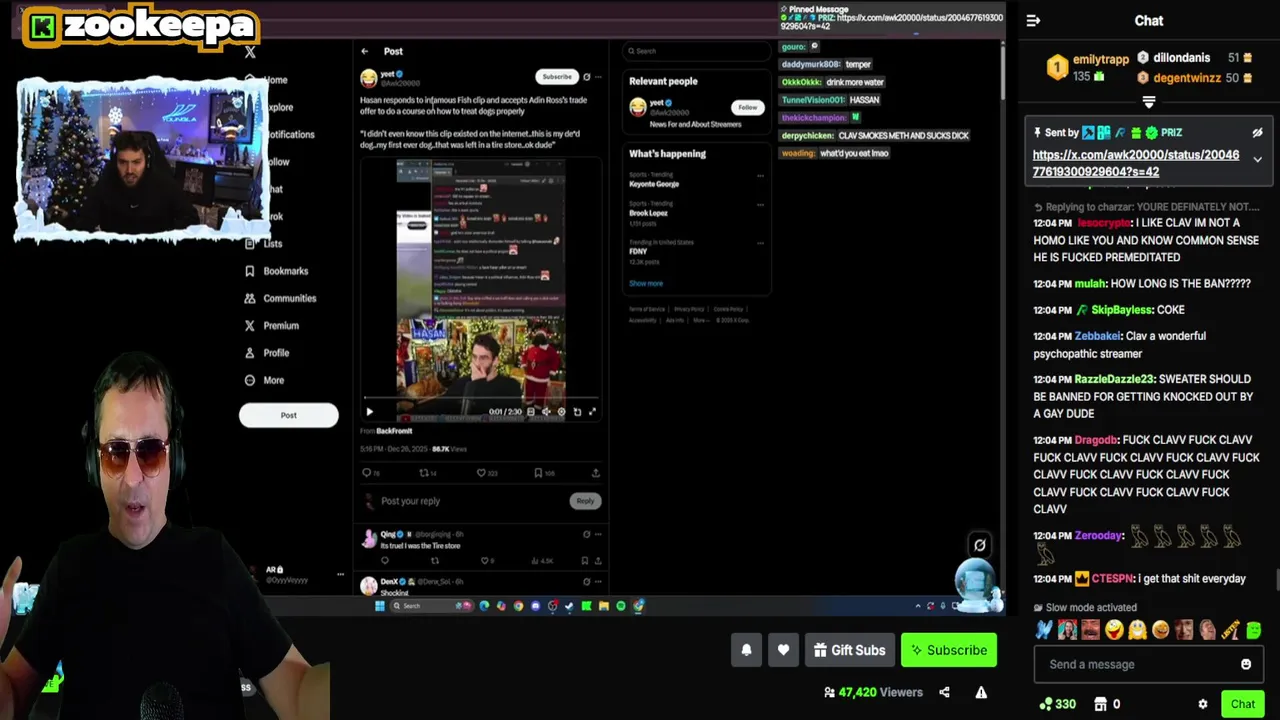The width and height of the screenshot is (1280, 720).
Task: Share the yeet post via upload icon
Action: 596,473
